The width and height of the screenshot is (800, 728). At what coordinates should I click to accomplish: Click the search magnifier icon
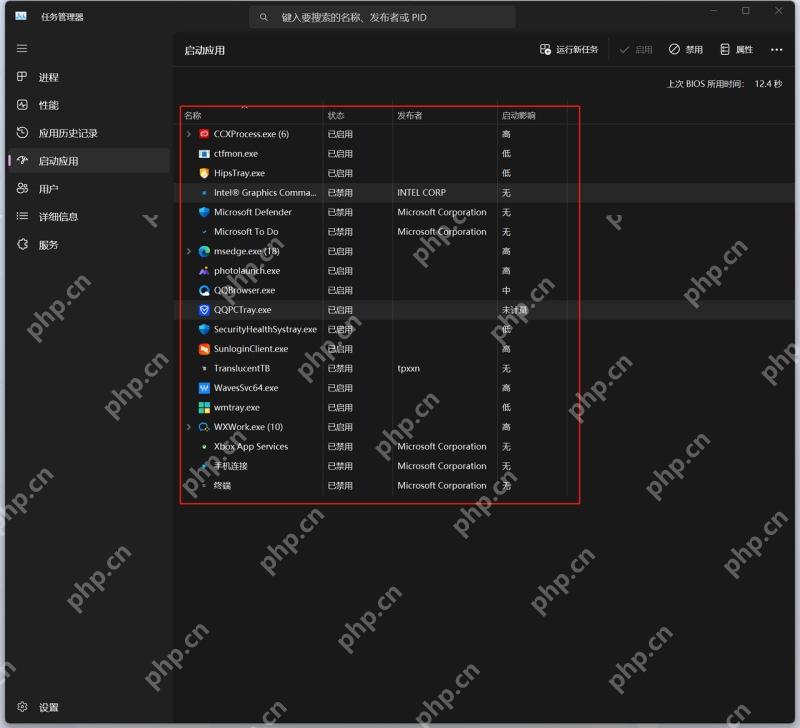pyautogui.click(x=263, y=17)
